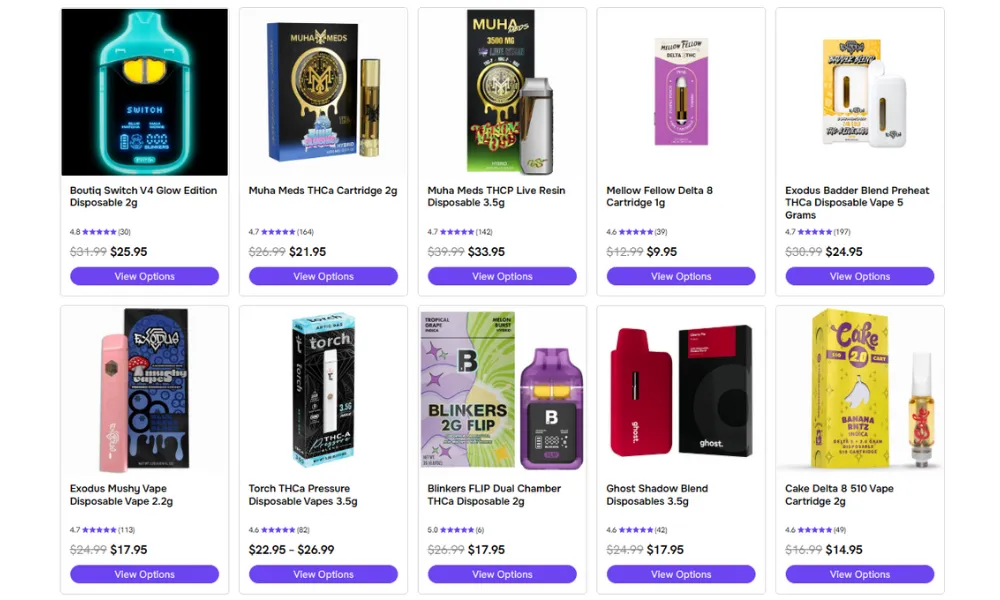Click View Options for Muha Meds THCP Disposable
Screen dimensions: 1000x600
coord(502,276)
